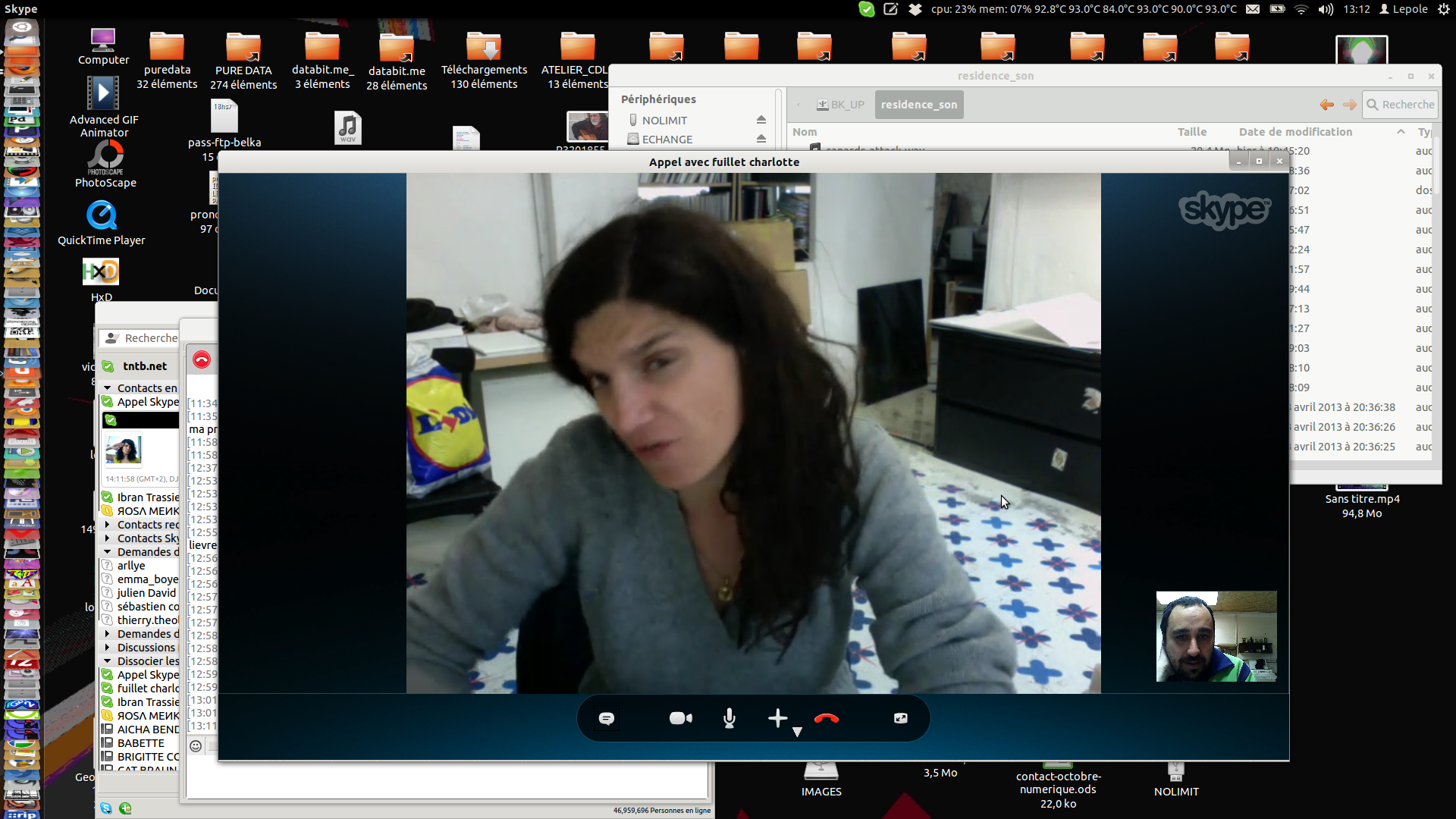
Task: Click red end-call icon in chat window
Action: click(x=201, y=359)
